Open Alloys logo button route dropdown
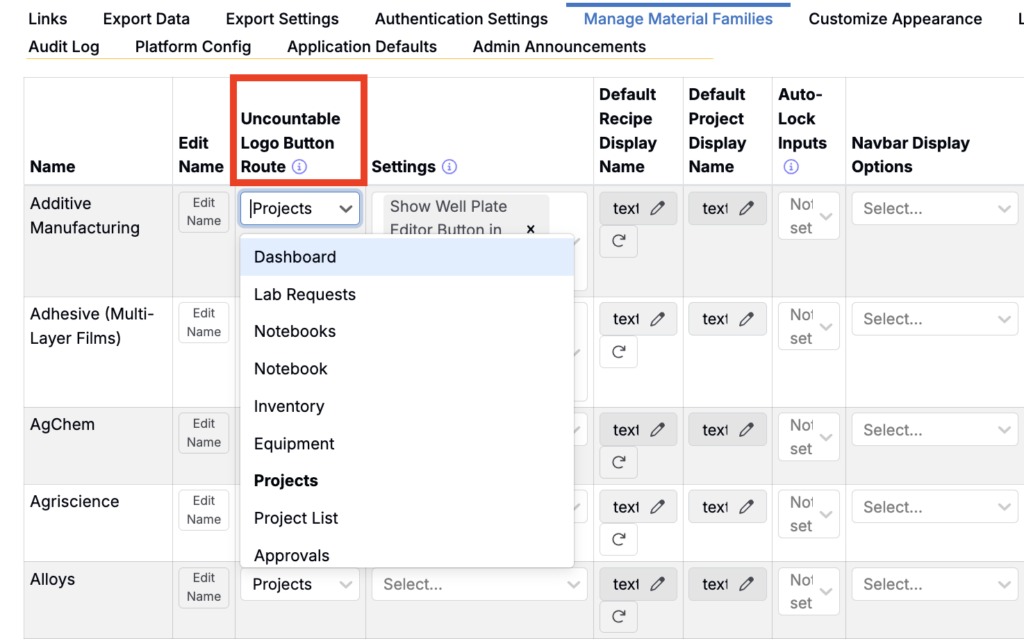Viewport: 1024px width, 639px height. (x=299, y=584)
